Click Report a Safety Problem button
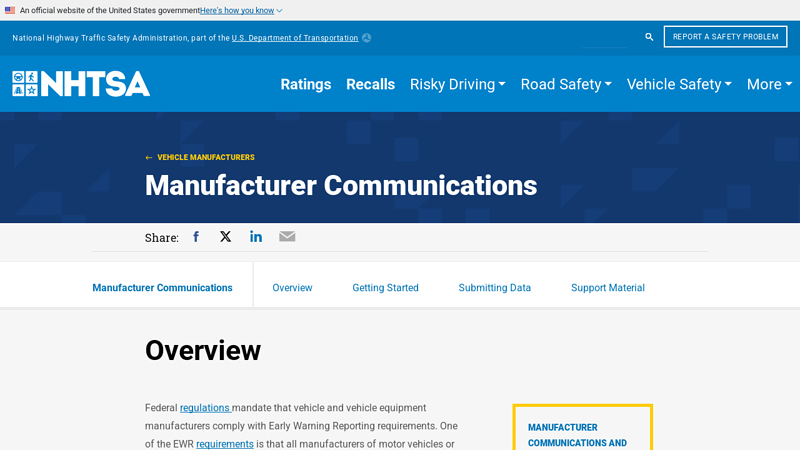Viewport: 800px width, 450px height. click(x=725, y=37)
